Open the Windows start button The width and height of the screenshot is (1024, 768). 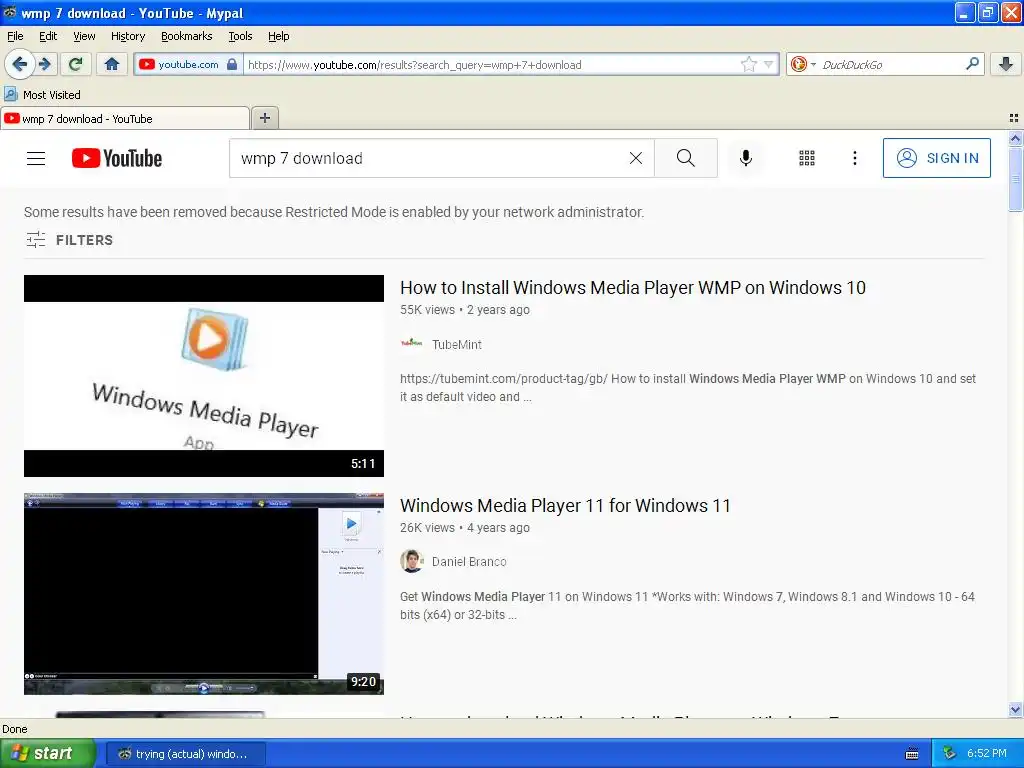click(x=47, y=753)
